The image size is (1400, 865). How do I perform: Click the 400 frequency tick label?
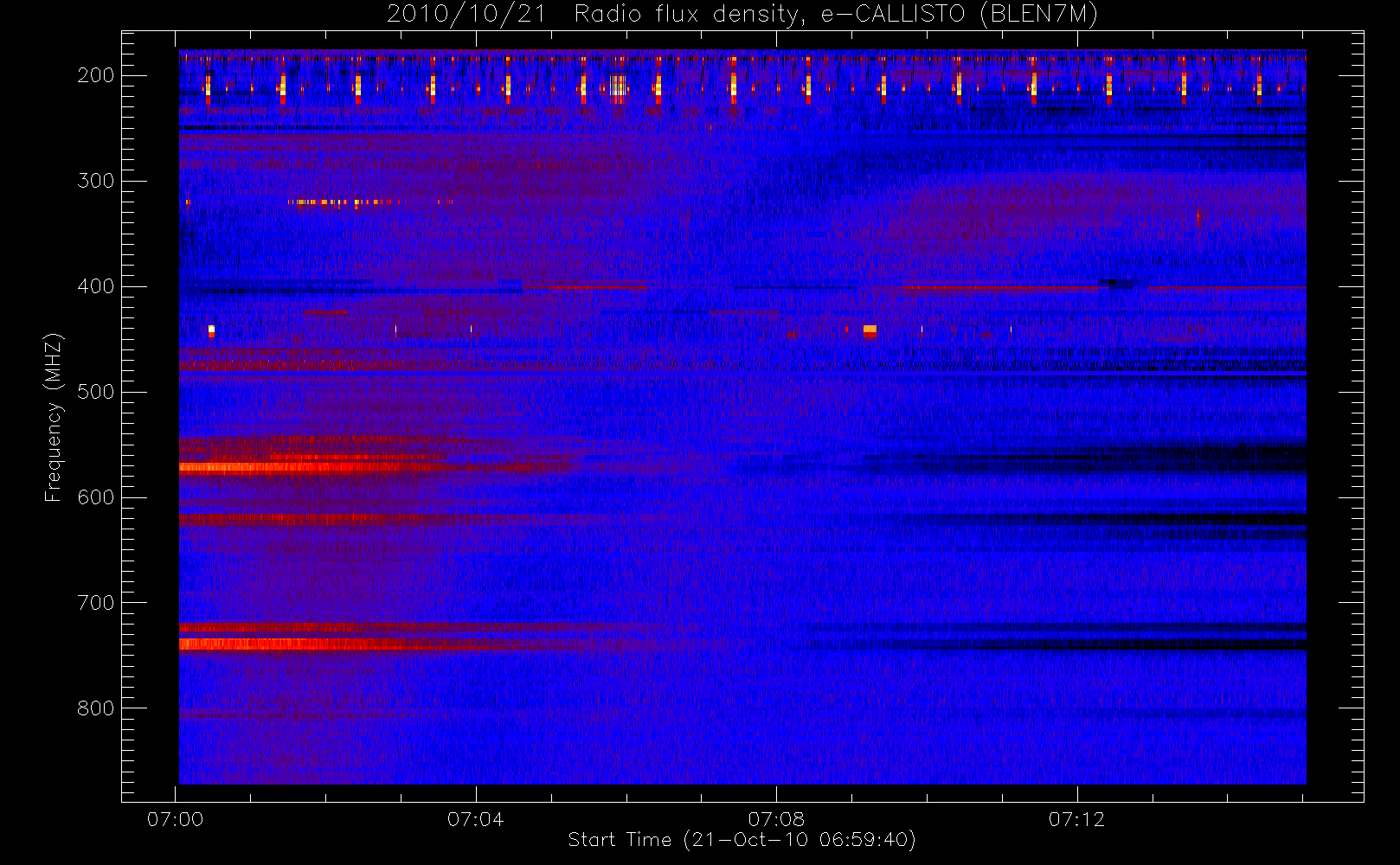95,286
